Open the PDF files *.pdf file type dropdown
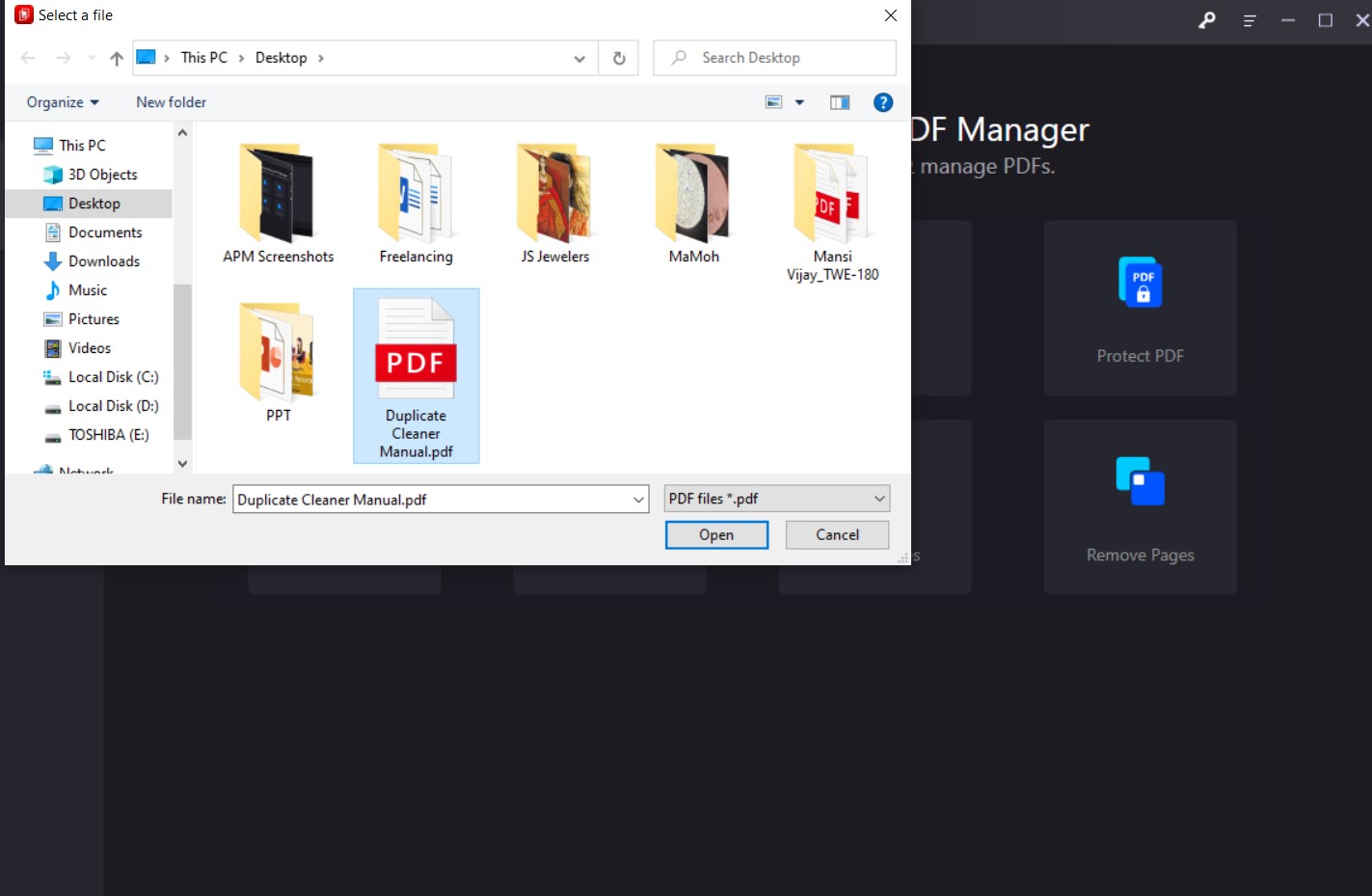Viewport: 1372px width, 896px height. click(x=776, y=498)
